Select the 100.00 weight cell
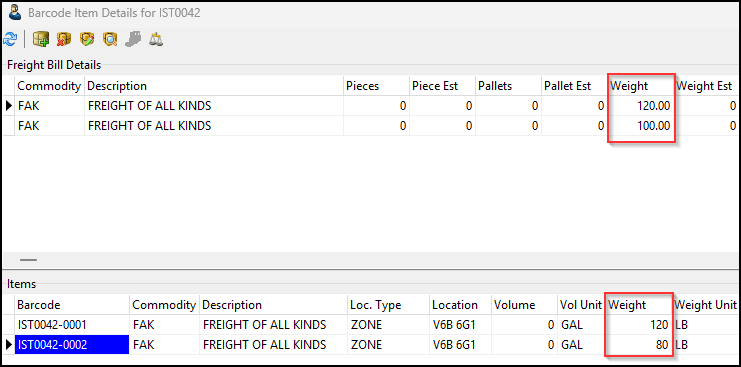The height and width of the screenshot is (367, 741). [x=640, y=126]
